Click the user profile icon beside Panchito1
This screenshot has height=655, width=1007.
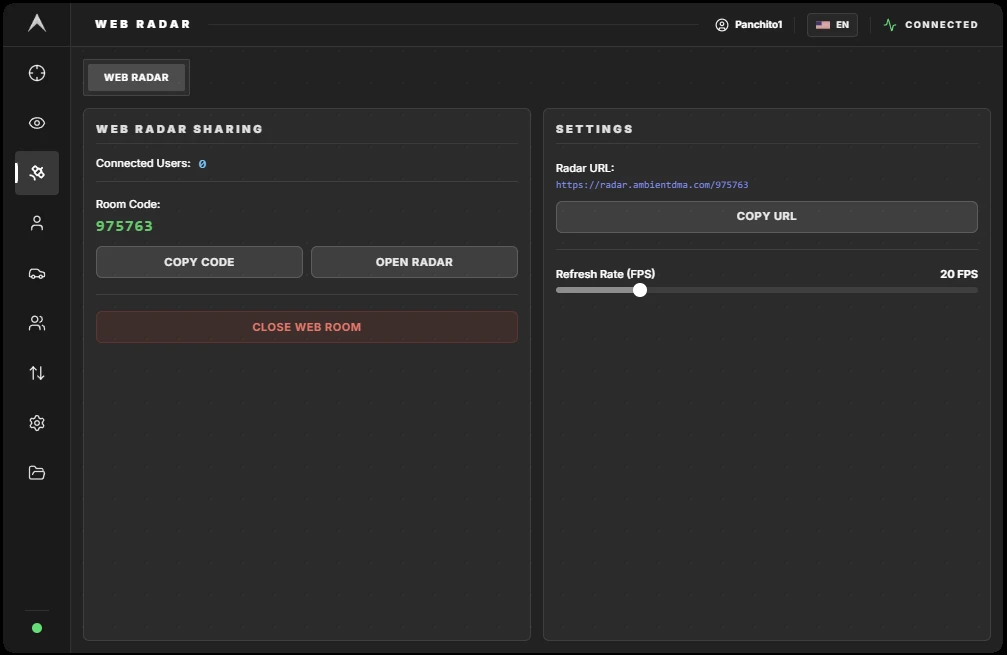(x=722, y=24)
